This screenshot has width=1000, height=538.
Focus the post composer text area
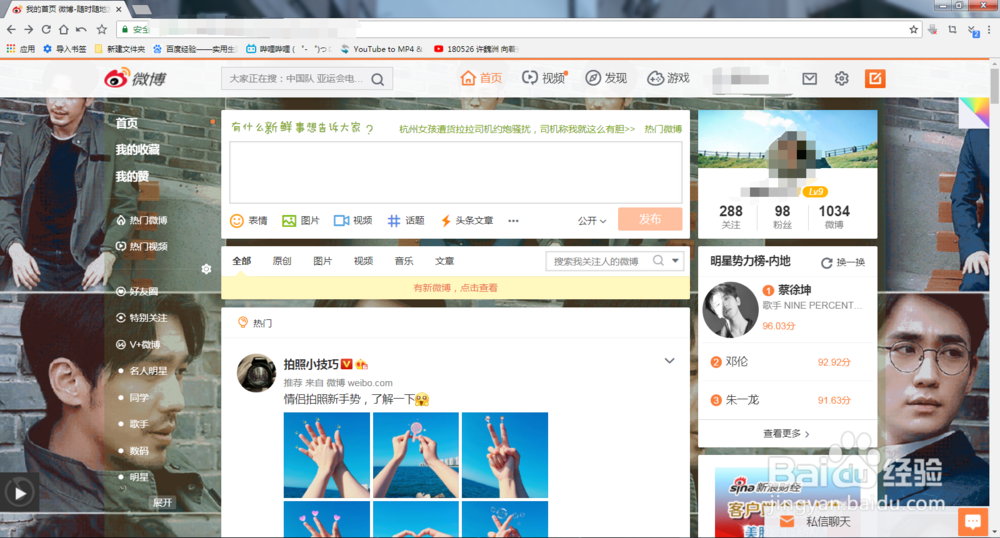coord(455,172)
